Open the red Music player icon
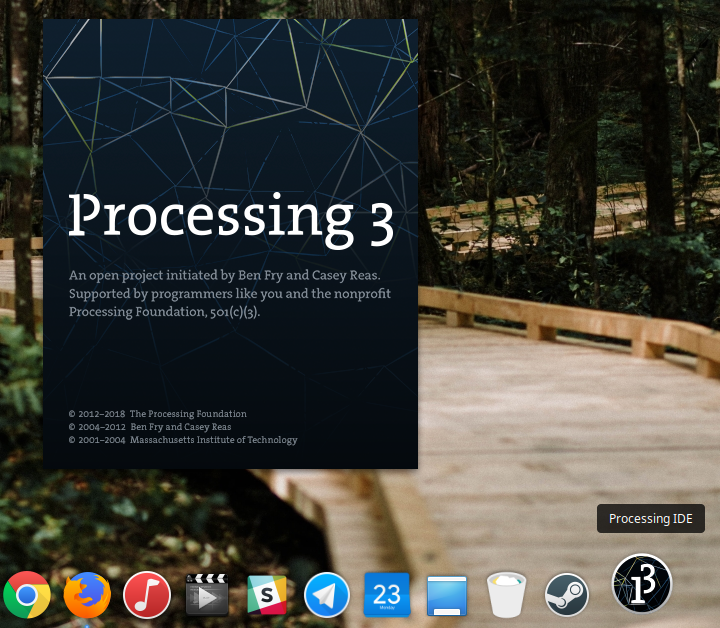 pyautogui.click(x=147, y=595)
